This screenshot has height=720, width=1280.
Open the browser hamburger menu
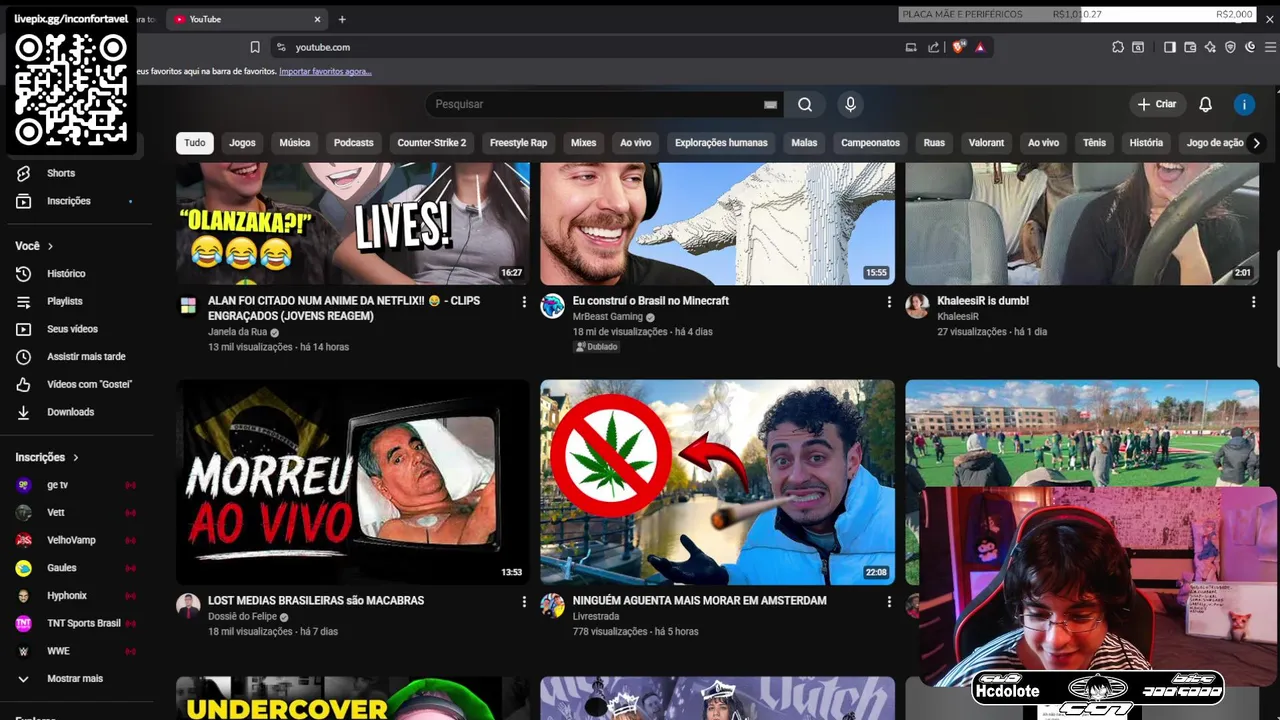tap(1270, 47)
